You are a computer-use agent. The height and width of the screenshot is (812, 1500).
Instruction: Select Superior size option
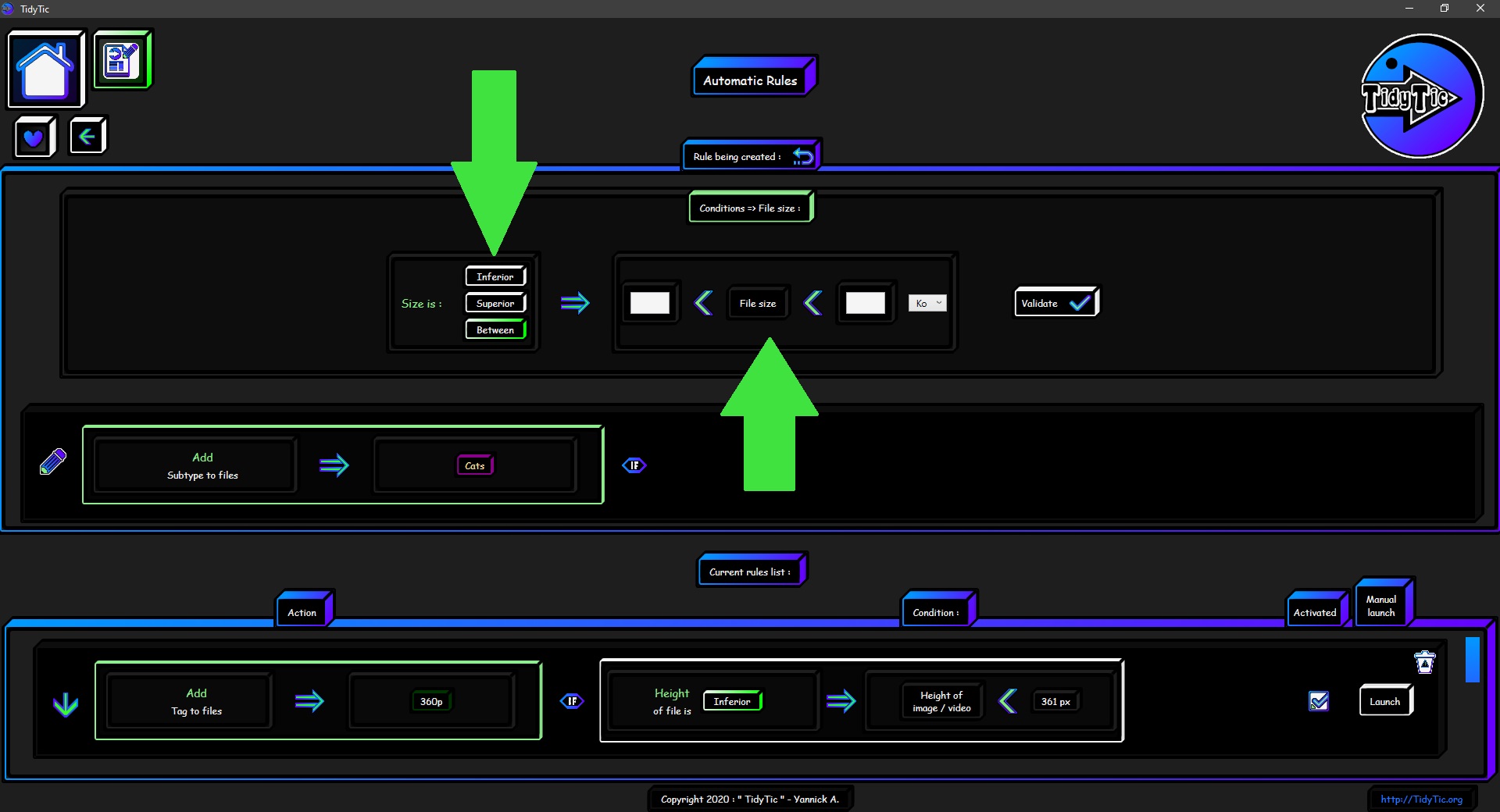(x=495, y=303)
